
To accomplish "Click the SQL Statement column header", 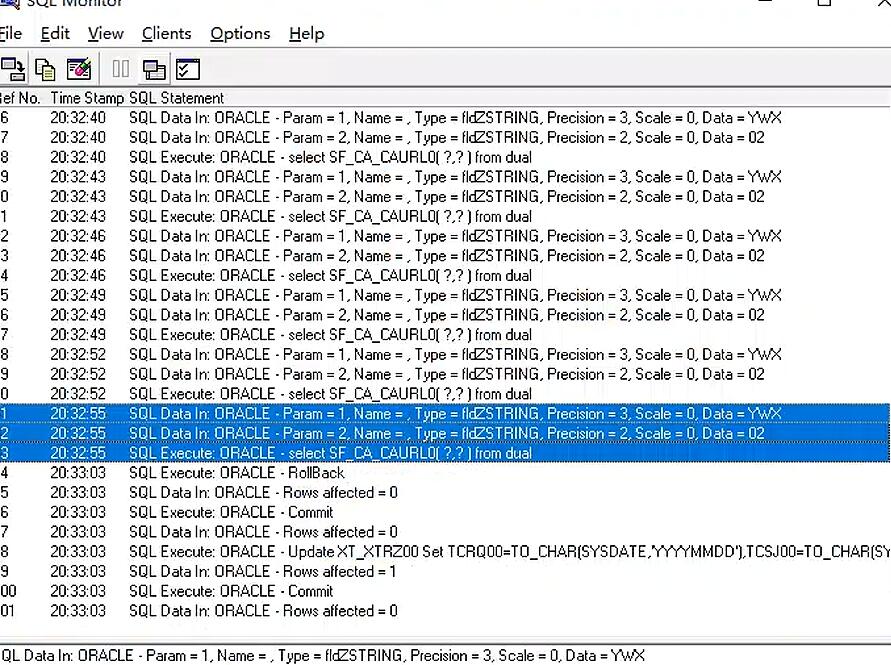I will pos(177,98).
